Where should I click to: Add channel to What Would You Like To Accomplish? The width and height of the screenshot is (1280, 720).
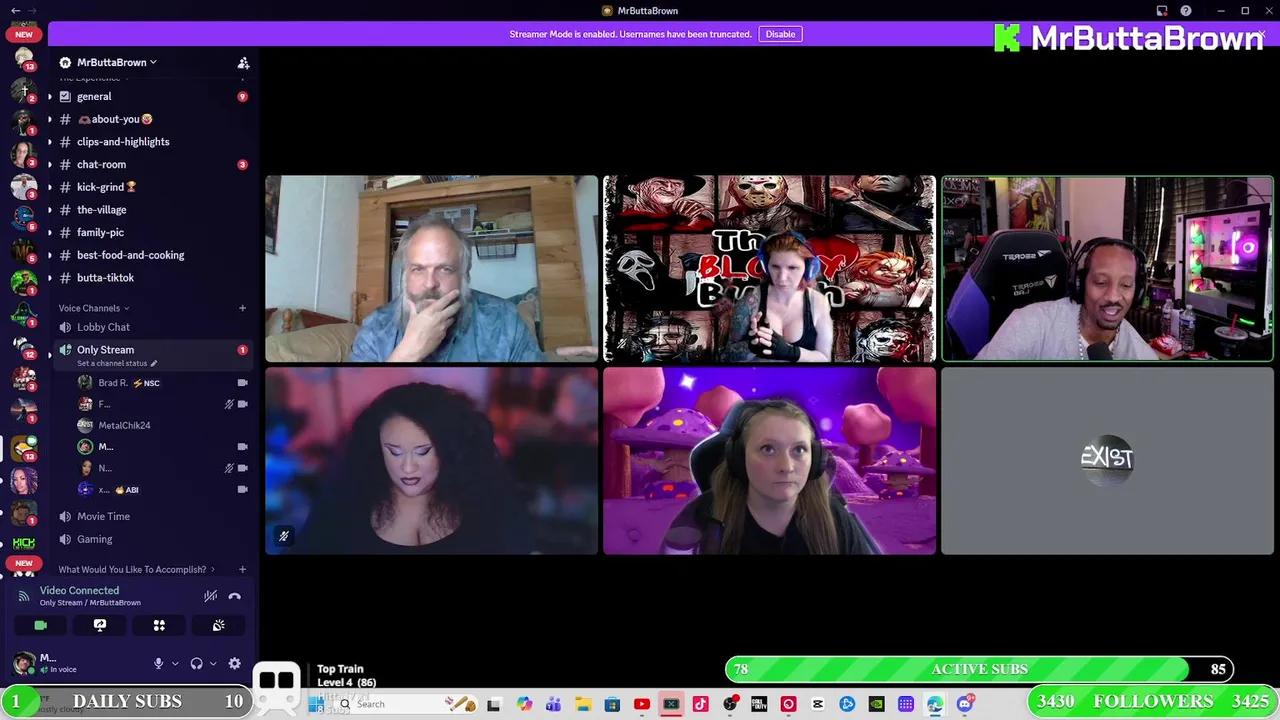click(242, 569)
